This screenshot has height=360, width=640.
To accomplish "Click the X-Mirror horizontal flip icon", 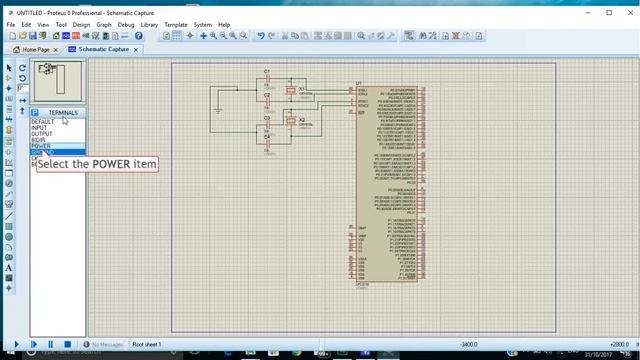I will (22, 100).
